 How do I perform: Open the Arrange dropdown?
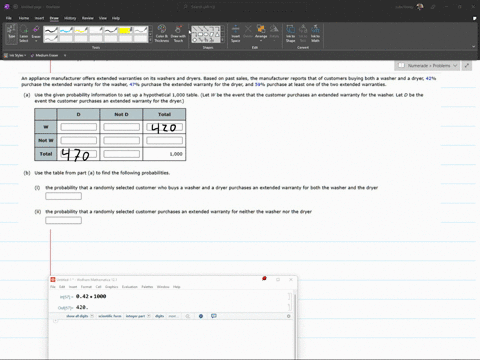pos(261,33)
